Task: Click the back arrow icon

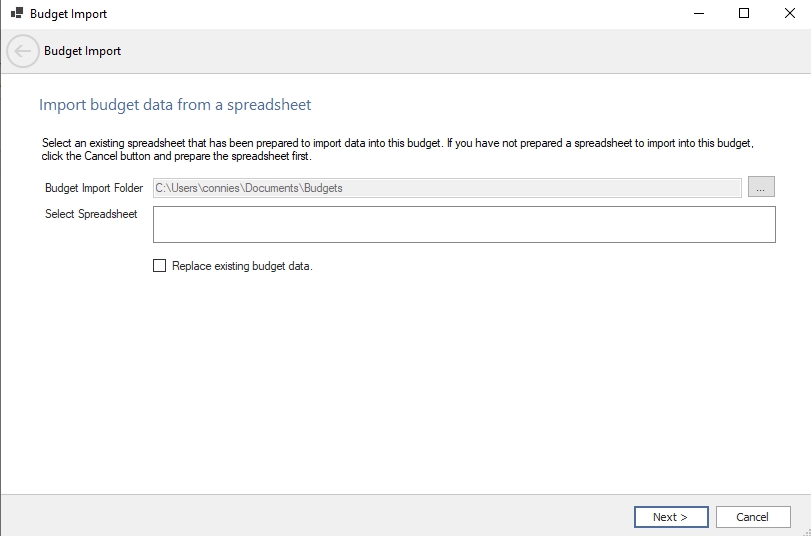Action: pyautogui.click(x=23, y=51)
